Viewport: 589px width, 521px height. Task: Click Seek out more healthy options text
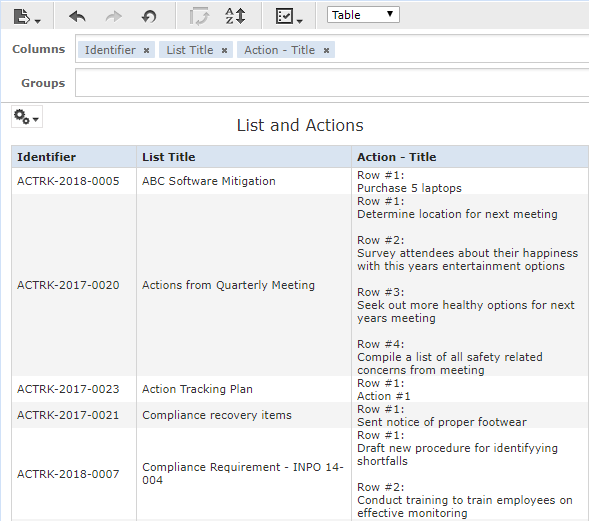click(466, 311)
